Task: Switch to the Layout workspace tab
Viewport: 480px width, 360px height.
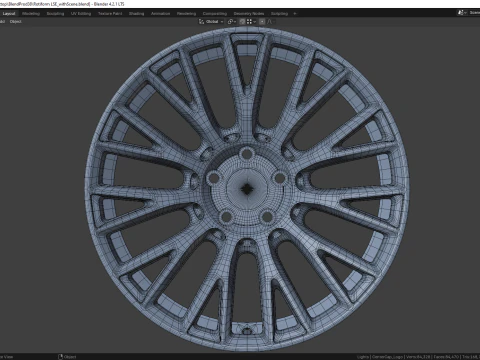Action: pos(9,14)
